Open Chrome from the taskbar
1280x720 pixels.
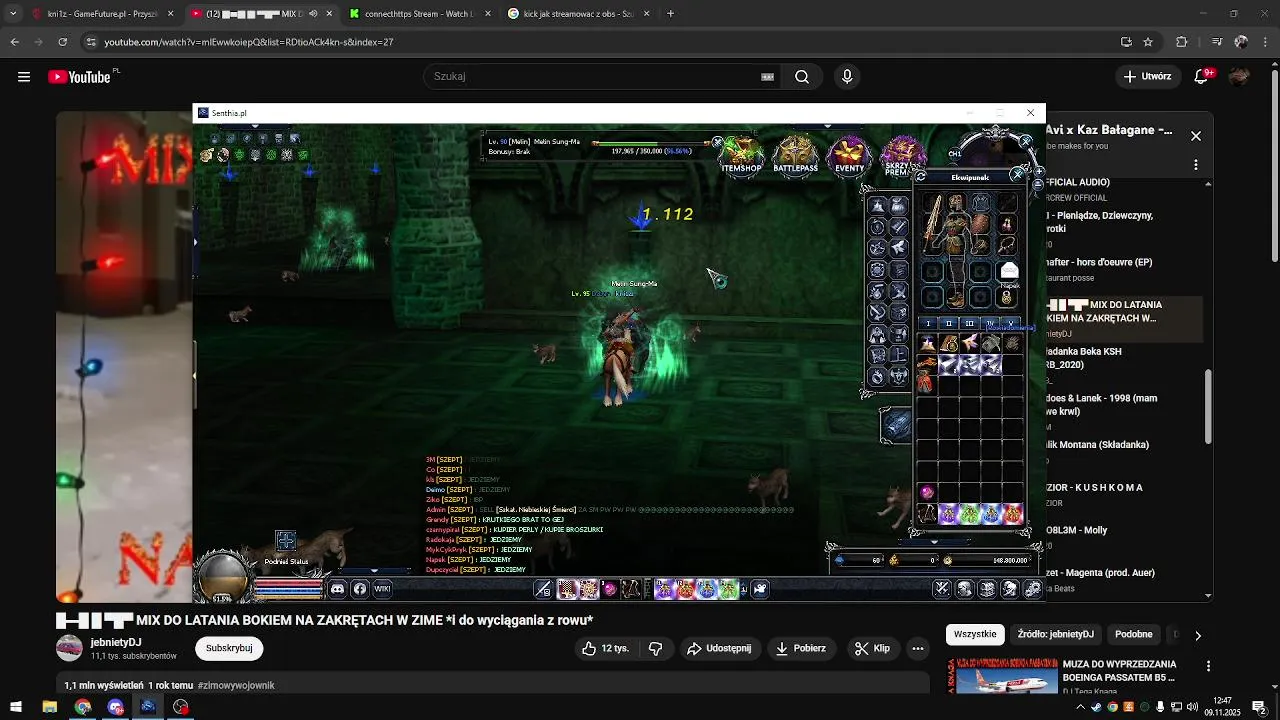(83, 707)
